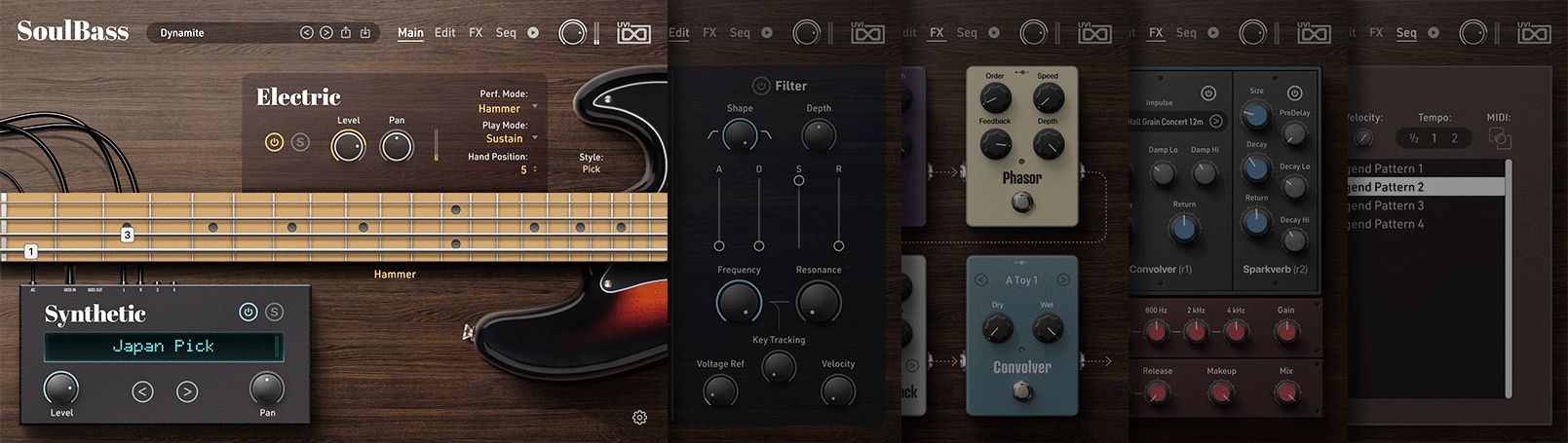Click the MIDI drag-and-drop icon
Viewport: 1568px width, 443px height.
(x=1500, y=138)
